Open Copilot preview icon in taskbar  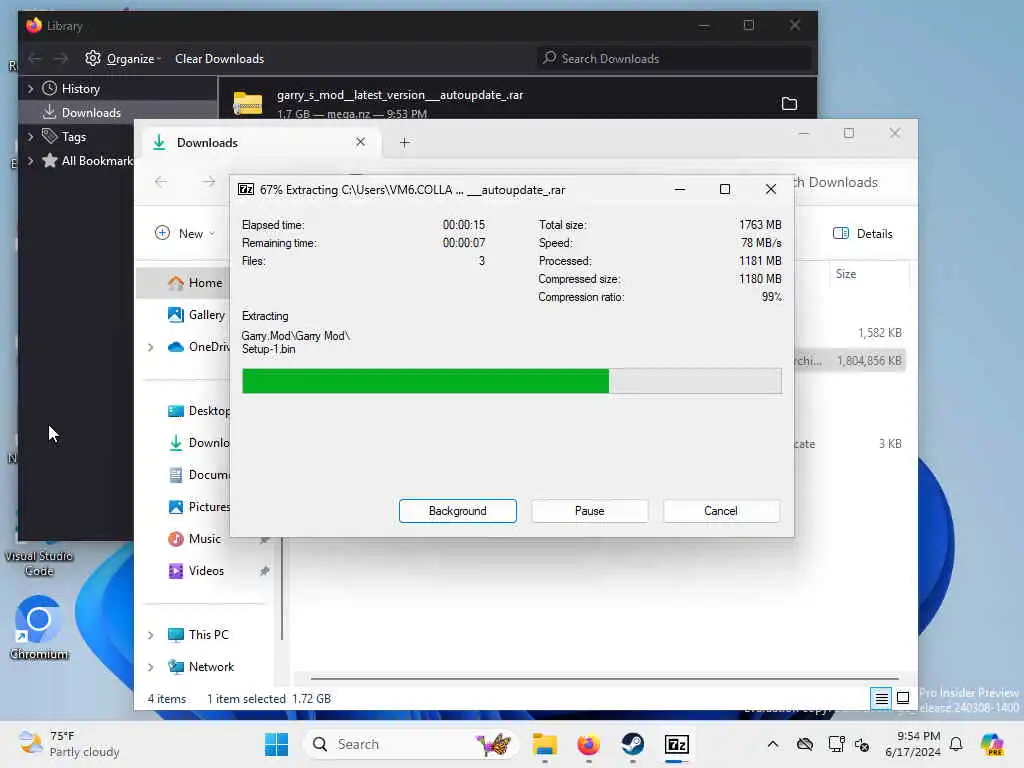992,744
